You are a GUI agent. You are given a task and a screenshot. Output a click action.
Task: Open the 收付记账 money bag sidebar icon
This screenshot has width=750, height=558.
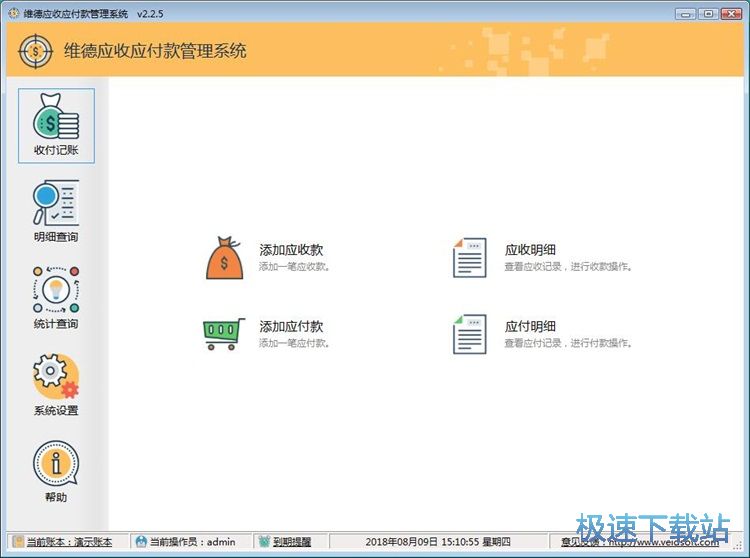click(56, 116)
